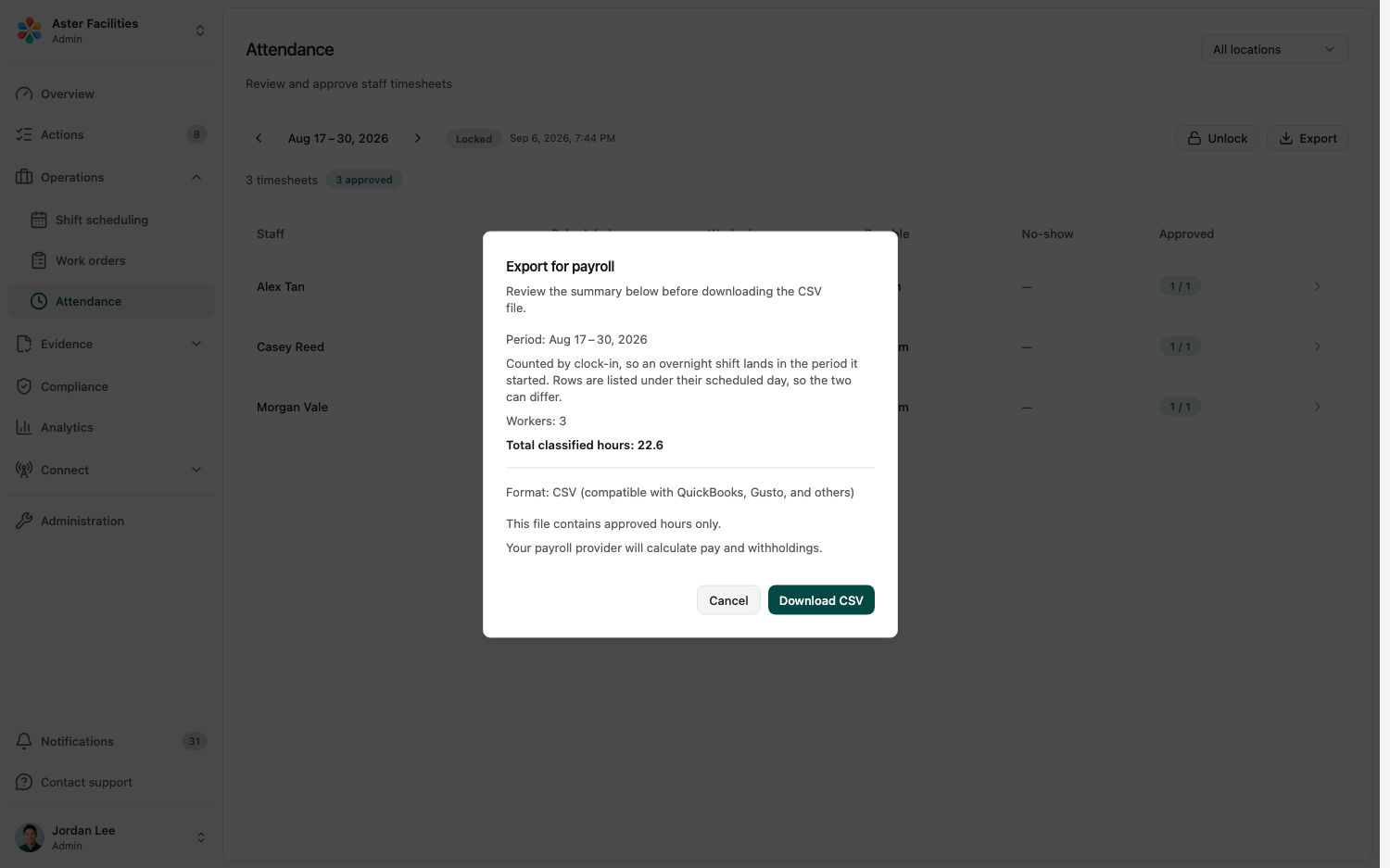Image resolution: width=1390 pixels, height=868 pixels.
Task: Click the Contact support help icon
Action: click(x=24, y=782)
